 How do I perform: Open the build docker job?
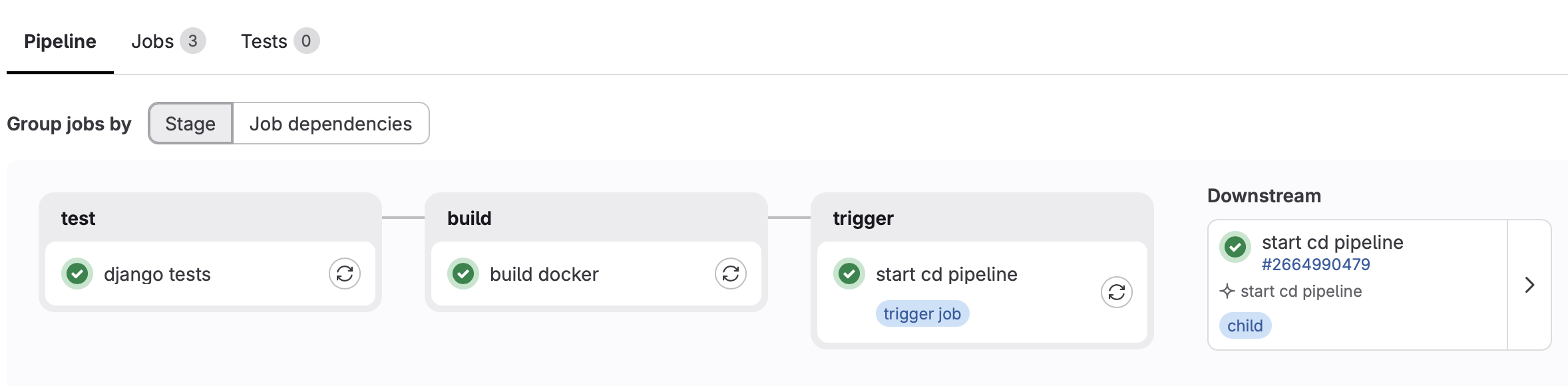point(544,274)
